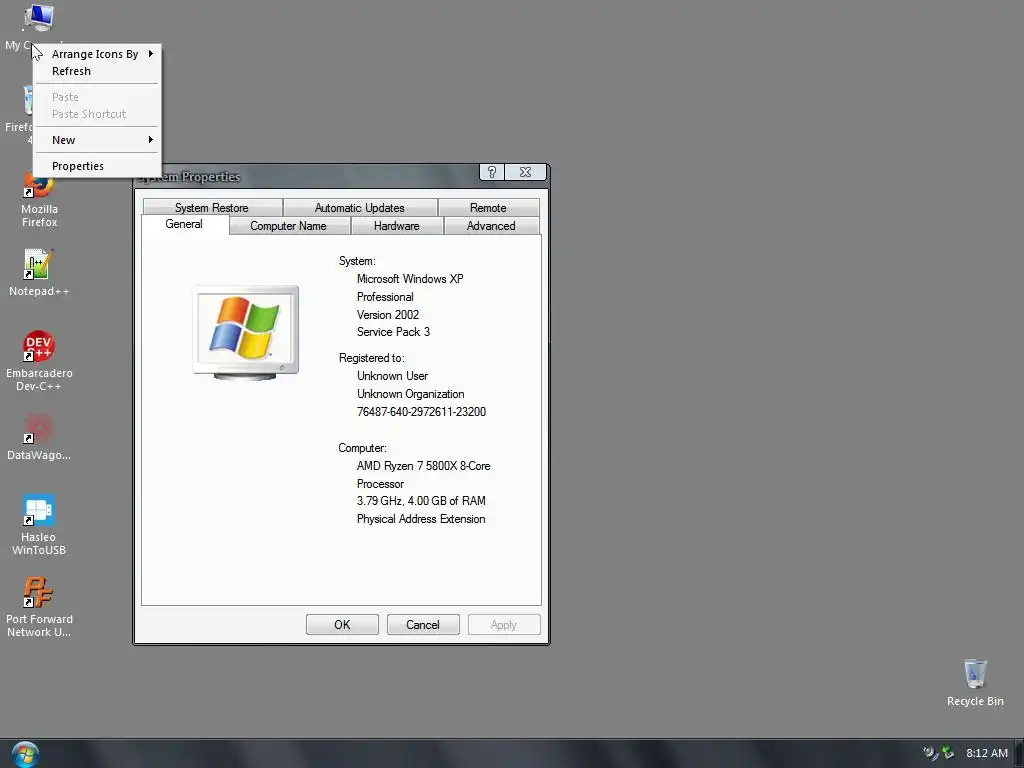
Task: Expand the Arrange Icons By submenu
Action: tap(97, 54)
